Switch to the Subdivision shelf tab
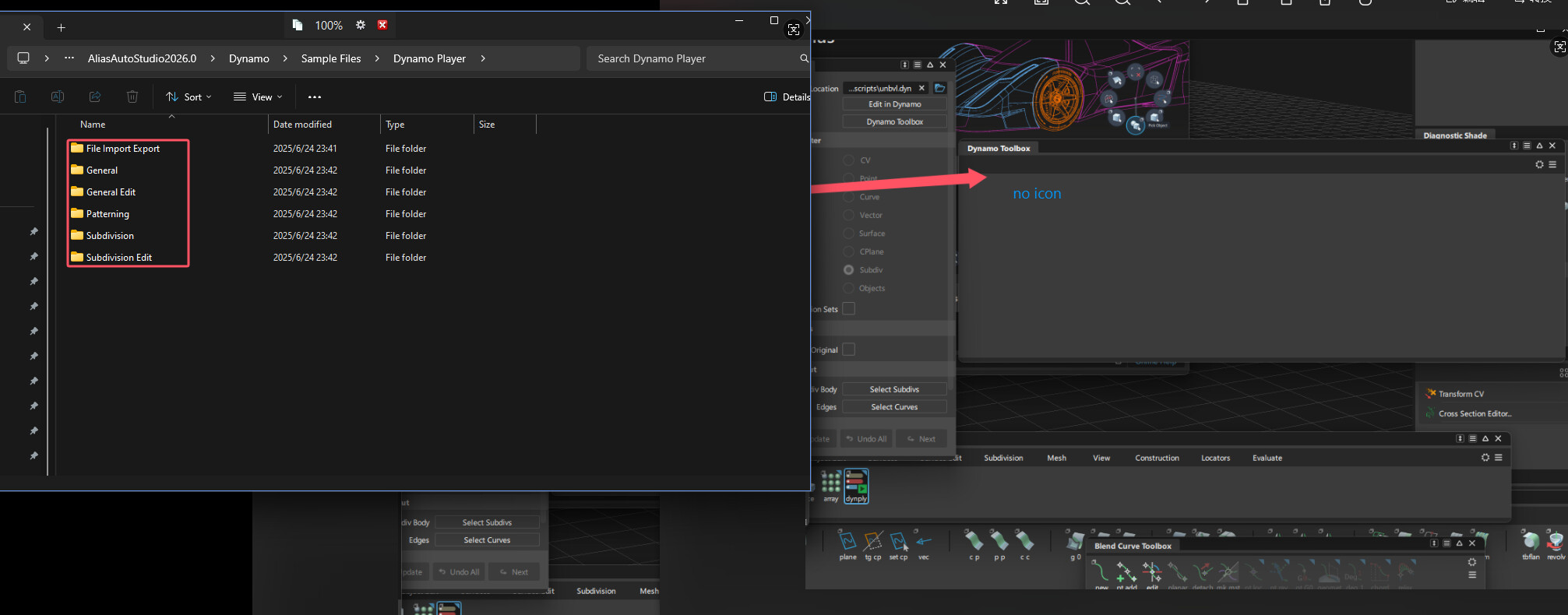 1003,458
